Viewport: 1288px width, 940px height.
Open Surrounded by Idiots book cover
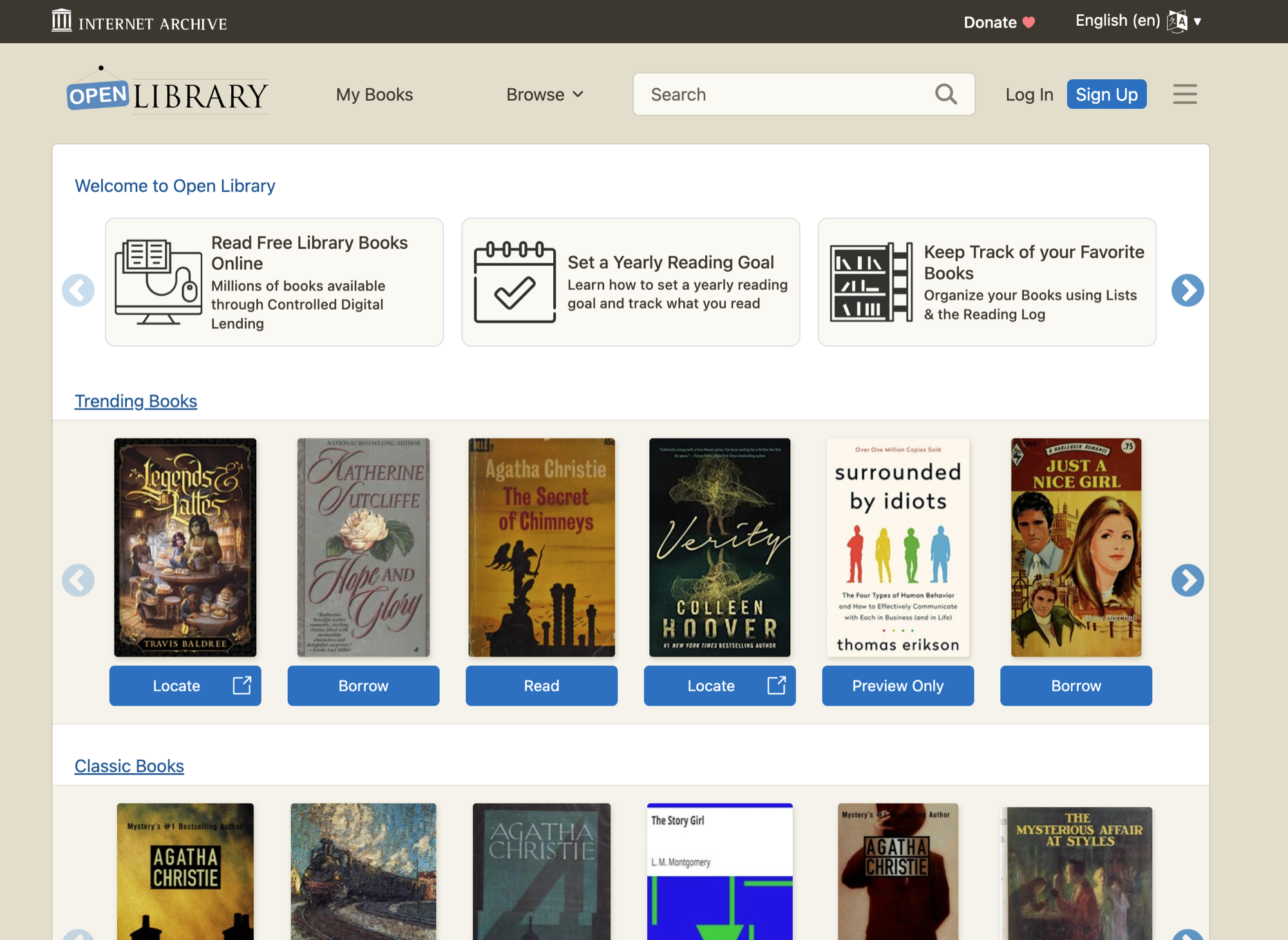[898, 547]
